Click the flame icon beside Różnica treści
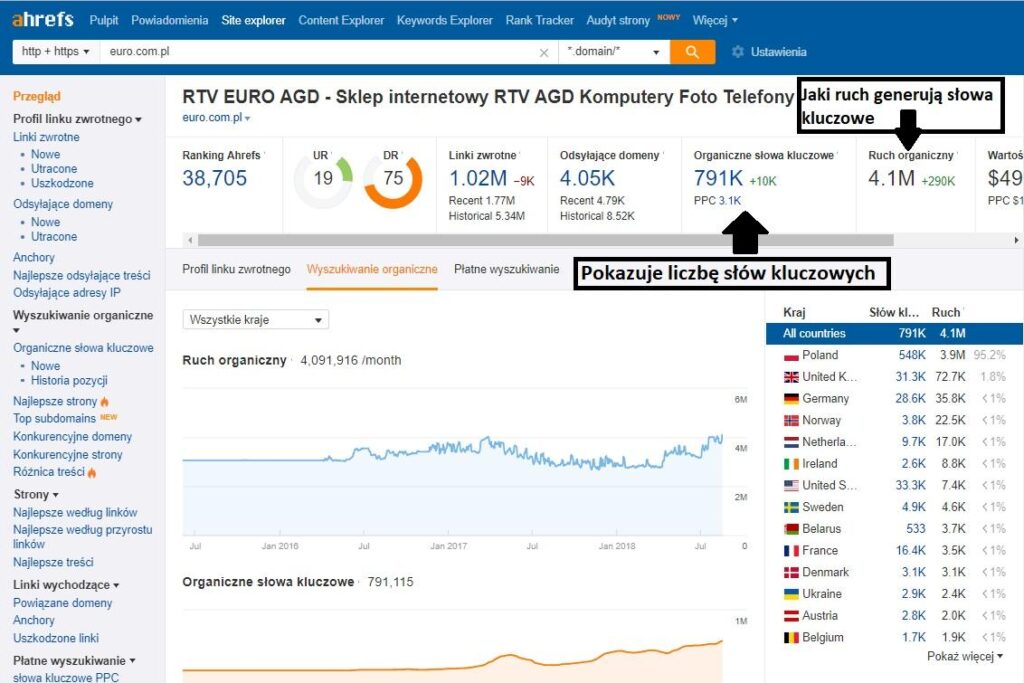Image resolution: width=1024 pixels, height=683 pixels. point(91,472)
